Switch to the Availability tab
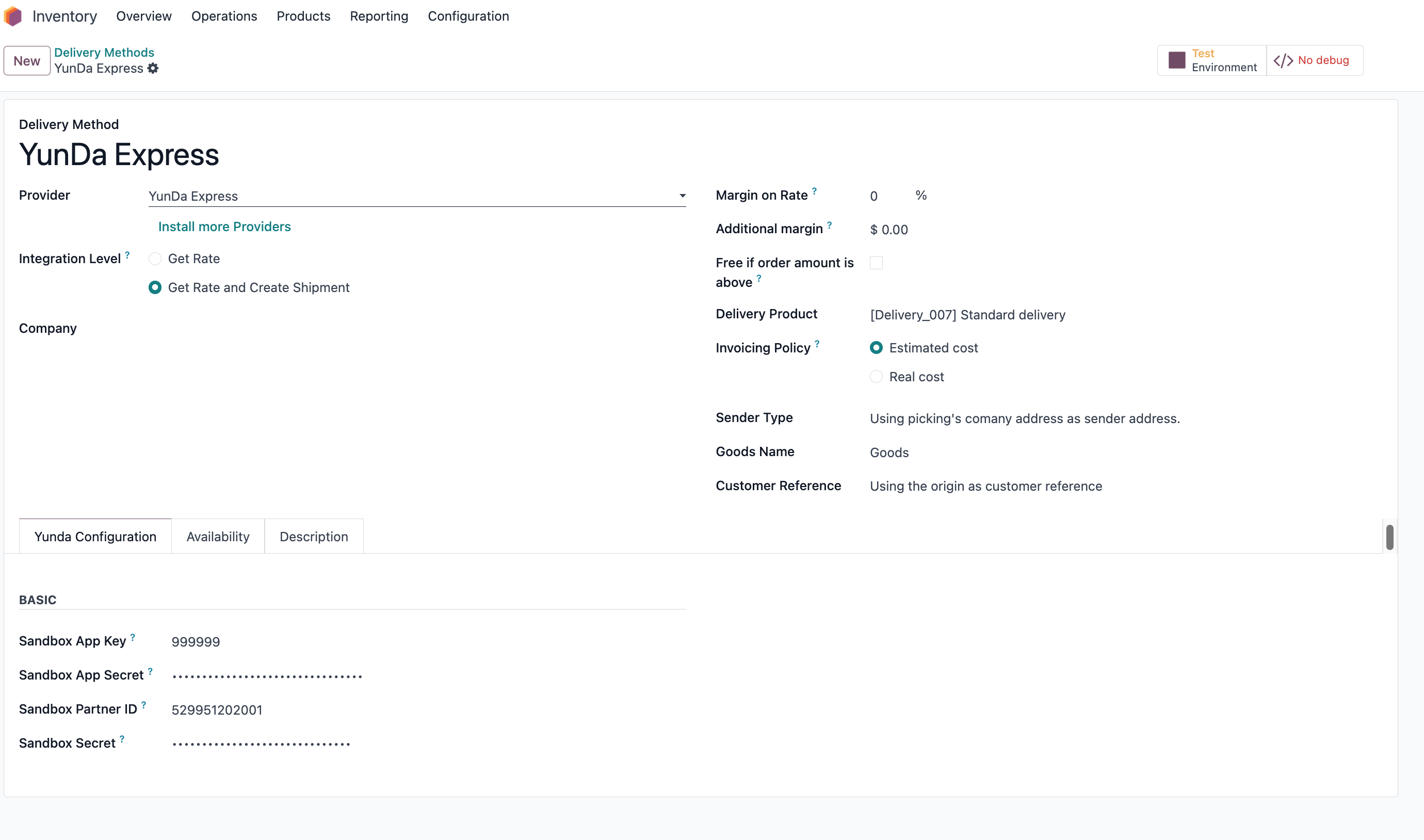Screen dimensions: 1424x840 [x=218, y=537]
